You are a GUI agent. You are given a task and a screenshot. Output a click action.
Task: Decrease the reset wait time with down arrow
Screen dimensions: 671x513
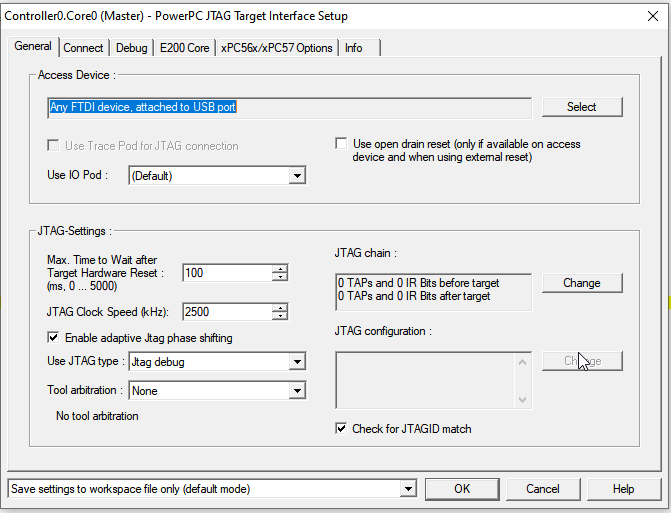tap(280, 277)
